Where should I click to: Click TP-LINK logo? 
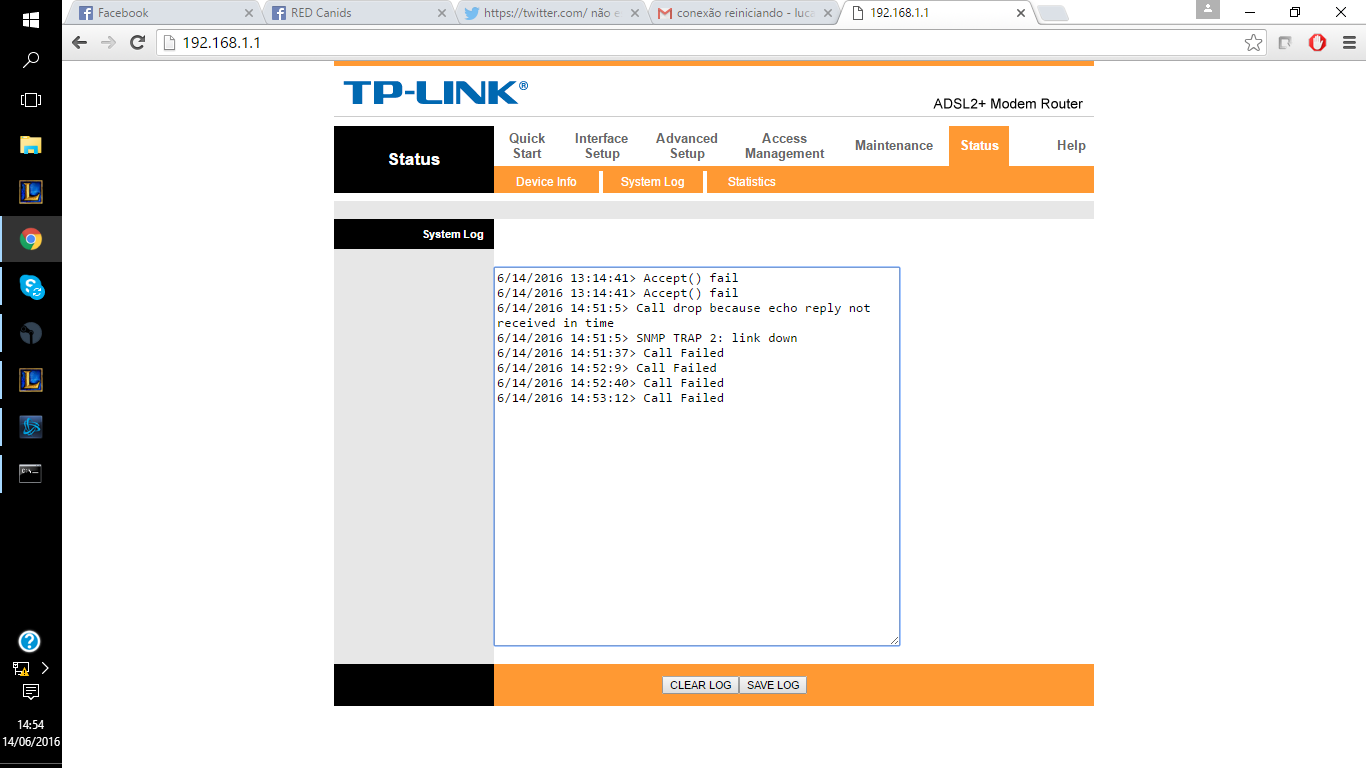pyautogui.click(x=435, y=93)
